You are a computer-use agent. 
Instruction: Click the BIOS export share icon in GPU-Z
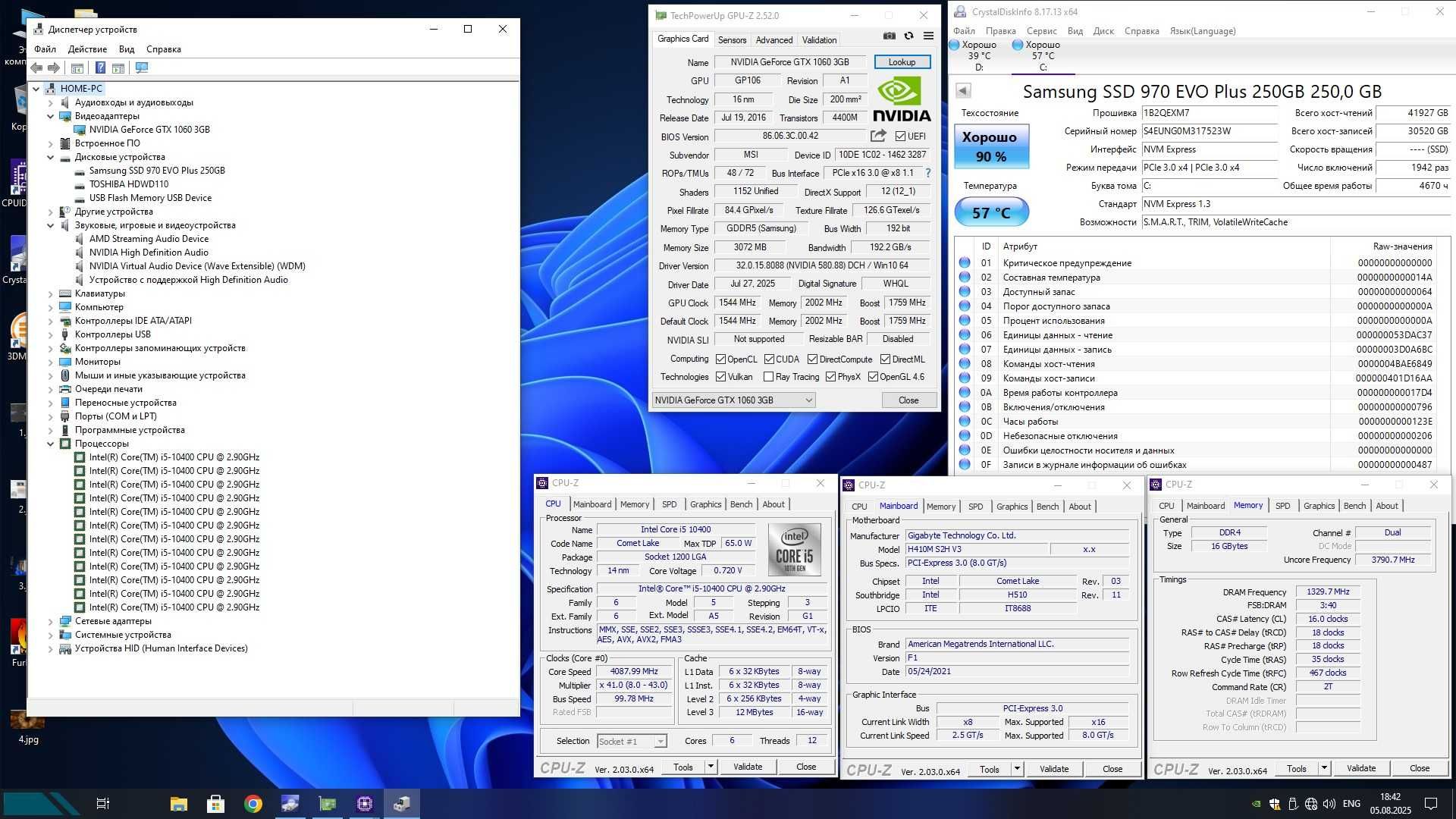[878, 136]
